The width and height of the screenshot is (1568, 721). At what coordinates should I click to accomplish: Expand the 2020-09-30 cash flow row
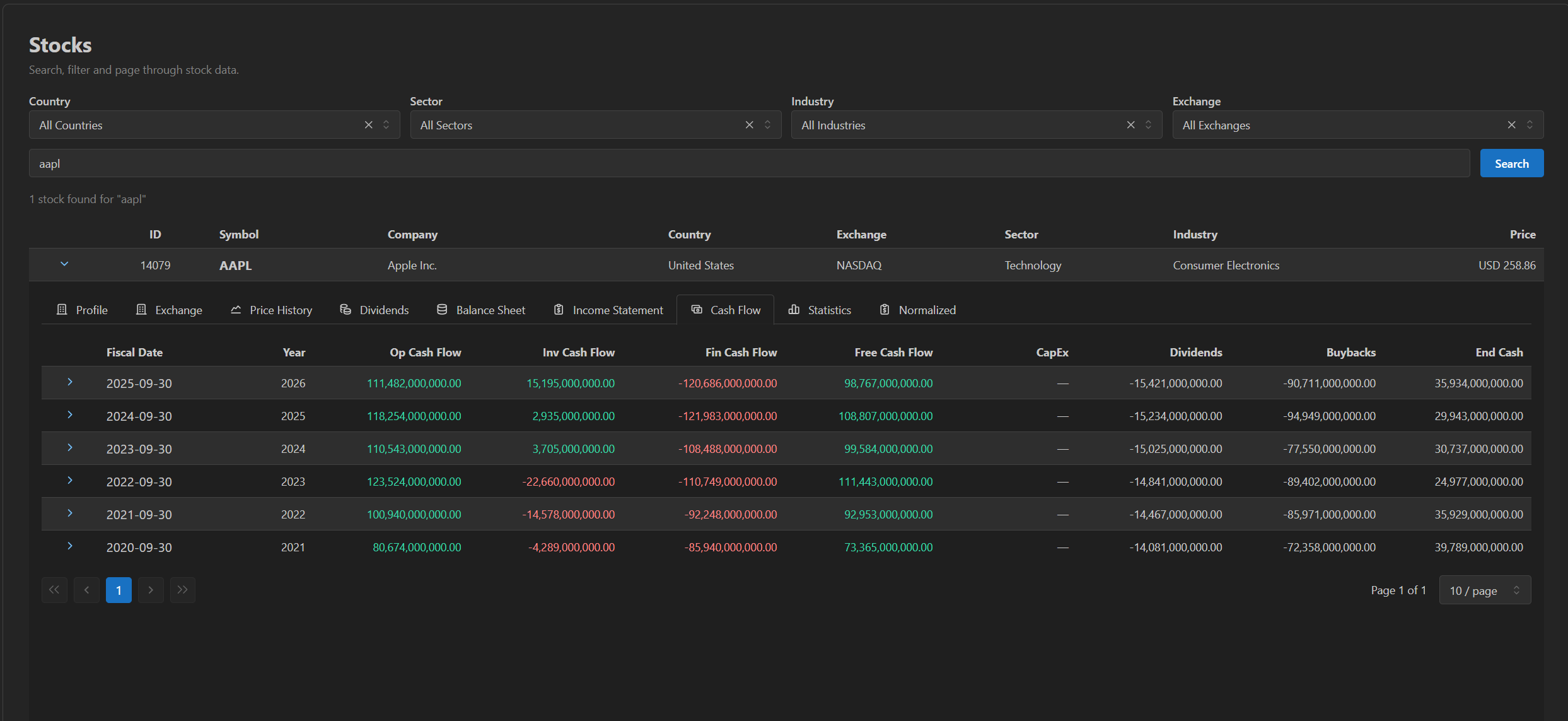click(x=70, y=546)
